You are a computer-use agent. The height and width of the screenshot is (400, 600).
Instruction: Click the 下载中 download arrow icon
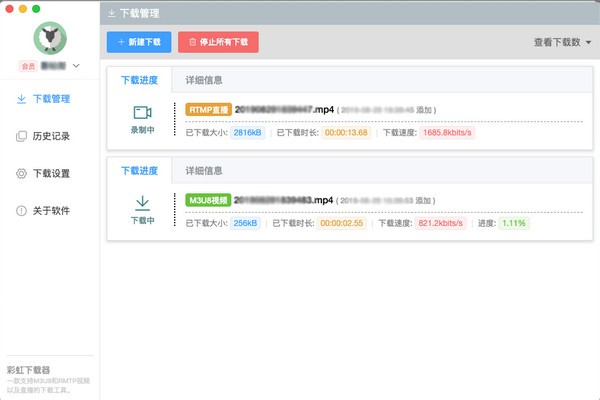(x=142, y=203)
